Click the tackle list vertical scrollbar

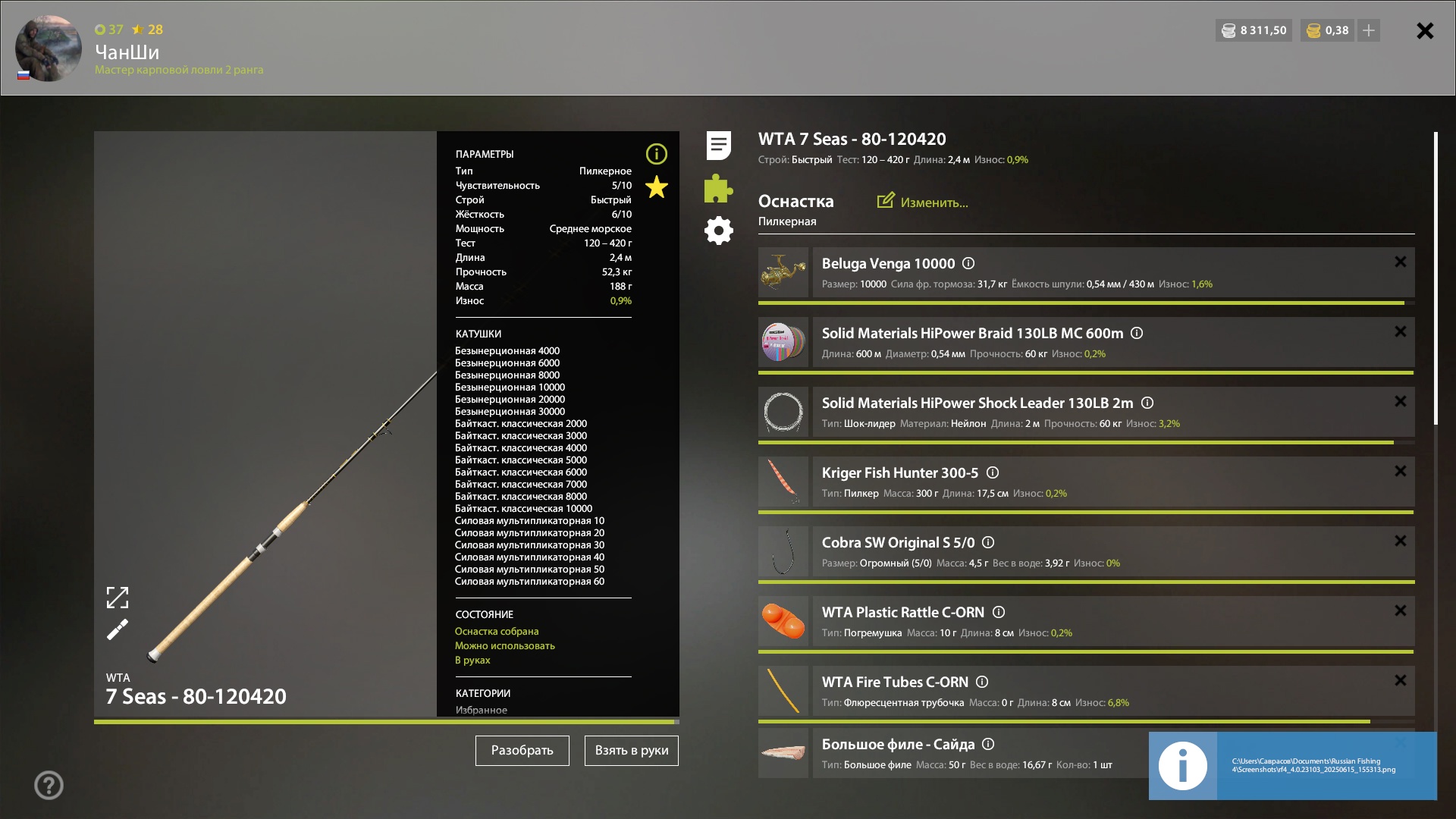point(1436,278)
